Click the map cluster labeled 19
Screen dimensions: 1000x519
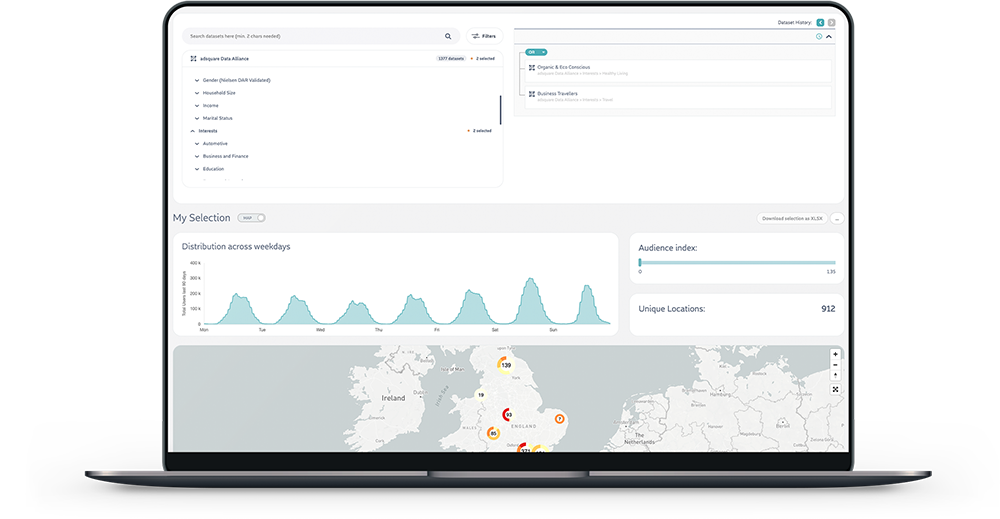pyautogui.click(x=481, y=395)
